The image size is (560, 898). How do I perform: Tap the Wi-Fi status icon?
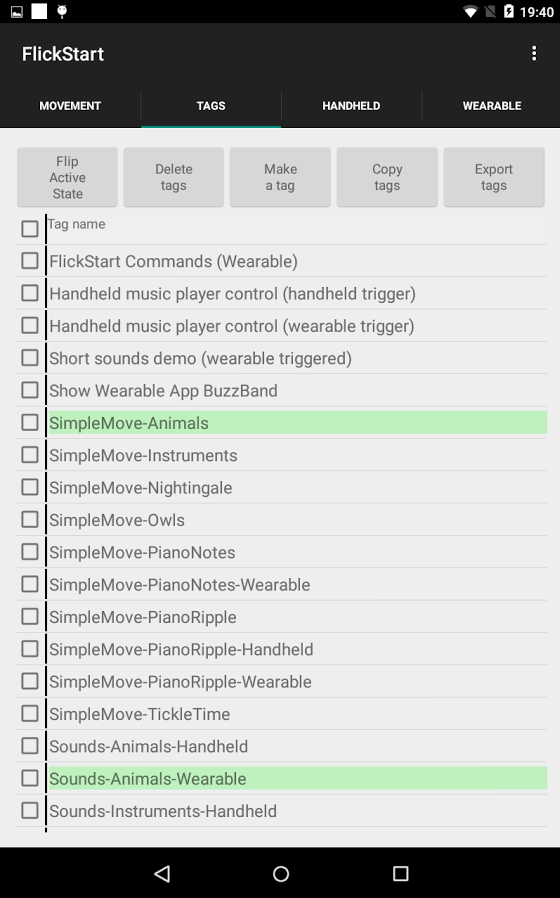[x=470, y=11]
